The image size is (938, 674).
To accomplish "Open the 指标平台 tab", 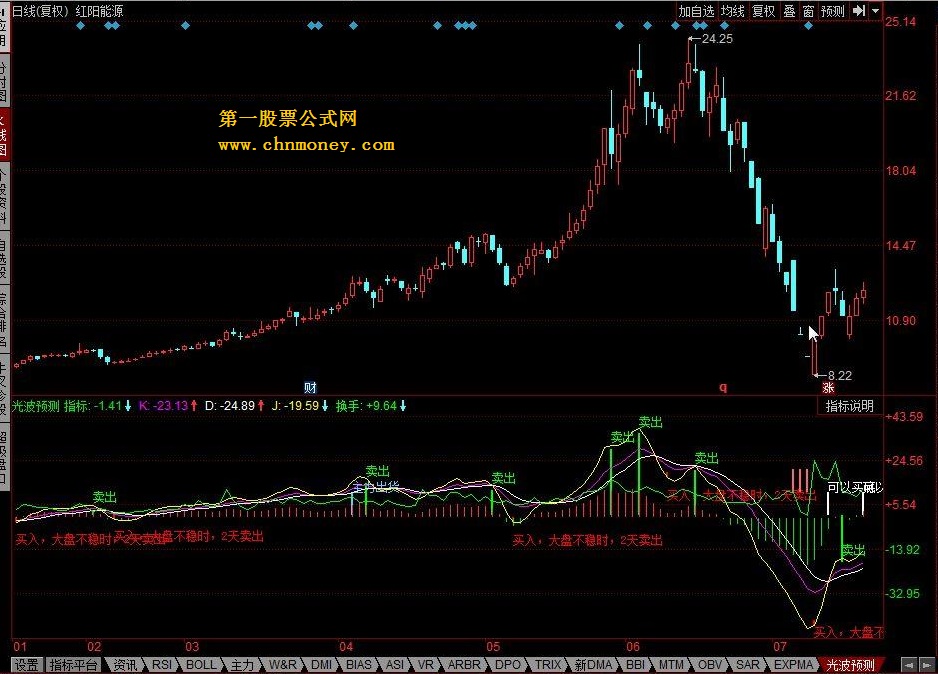I will (x=73, y=665).
